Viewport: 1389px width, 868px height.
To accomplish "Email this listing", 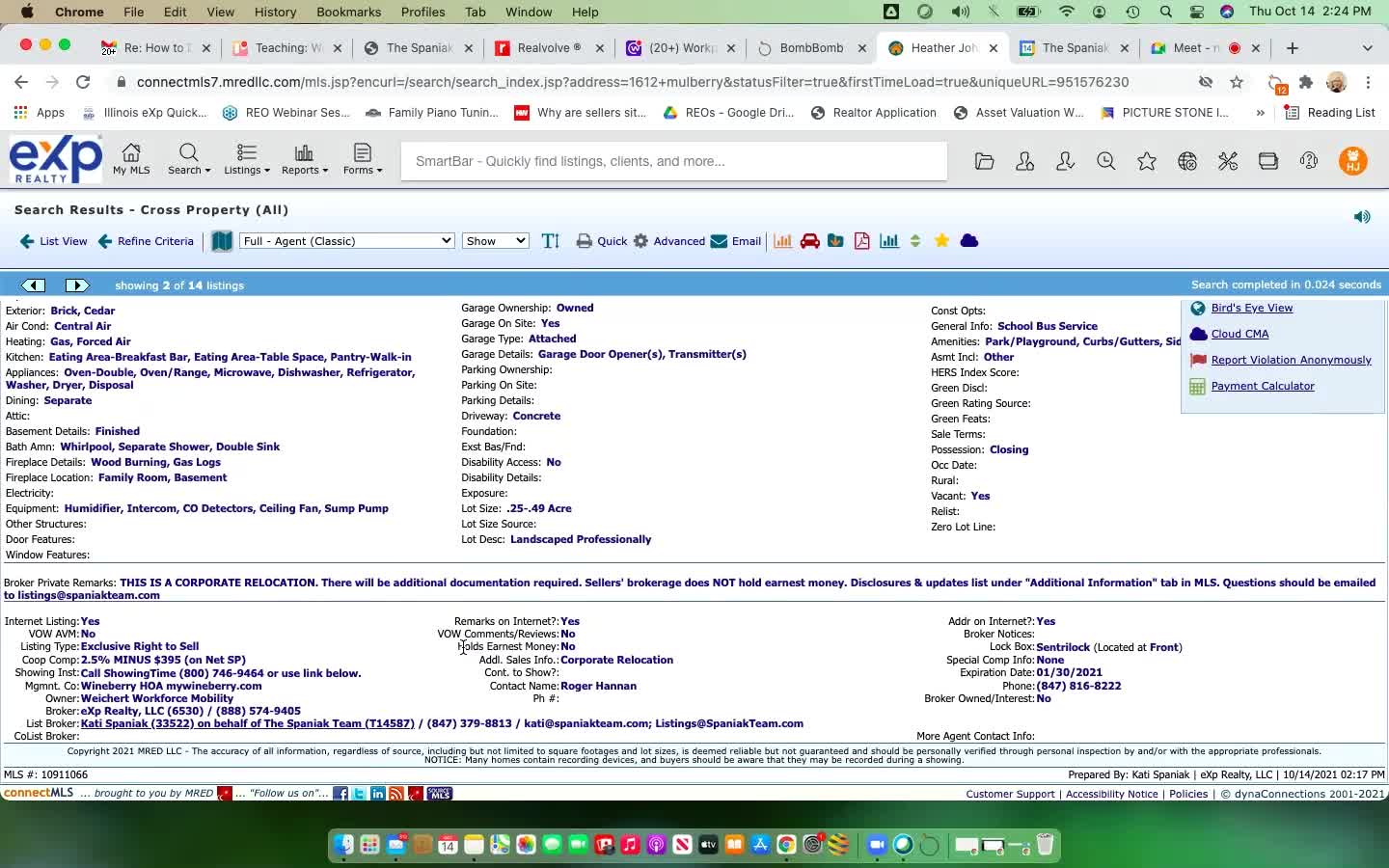I will point(736,241).
